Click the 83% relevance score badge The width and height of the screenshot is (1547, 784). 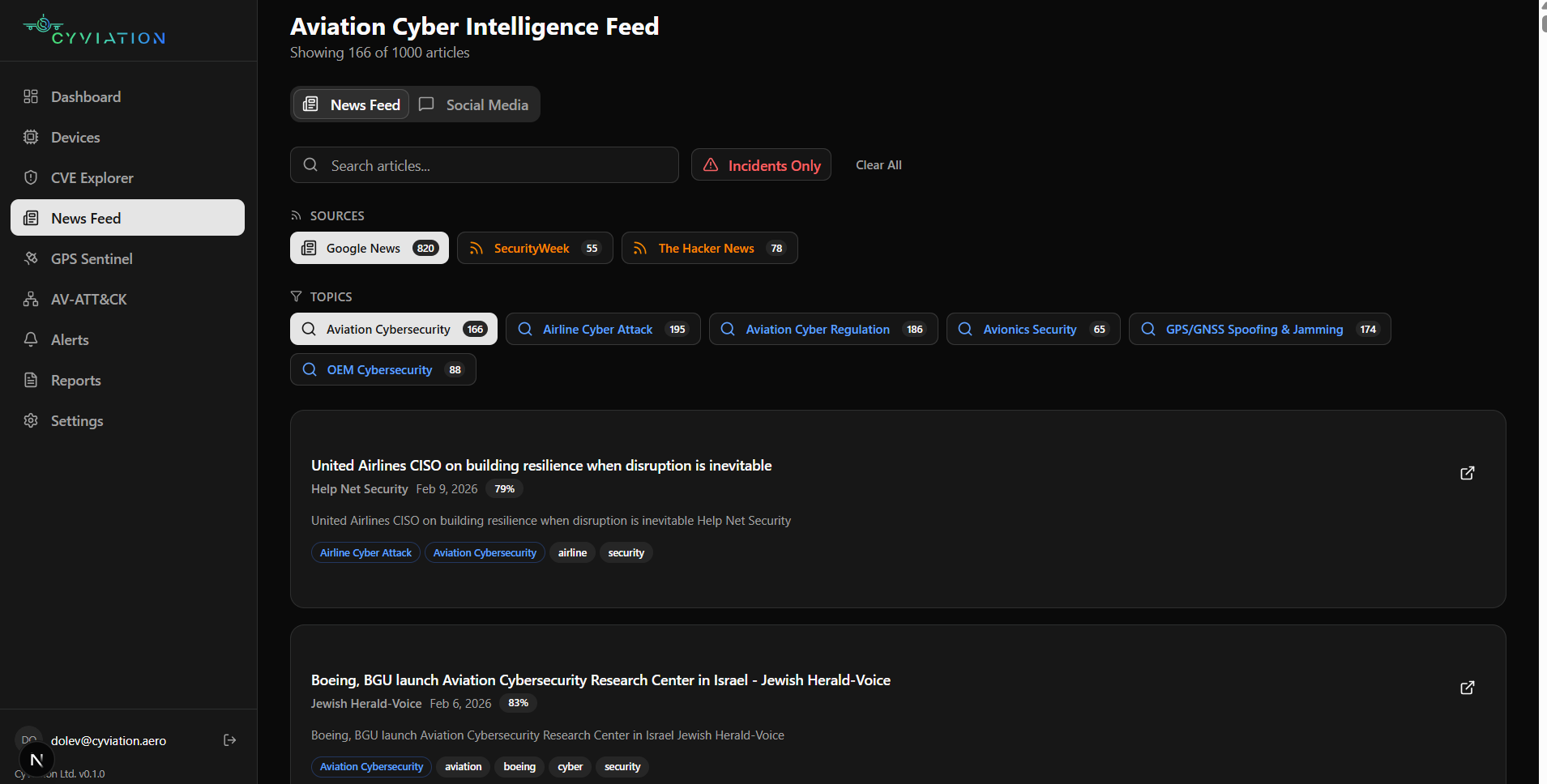(x=519, y=703)
